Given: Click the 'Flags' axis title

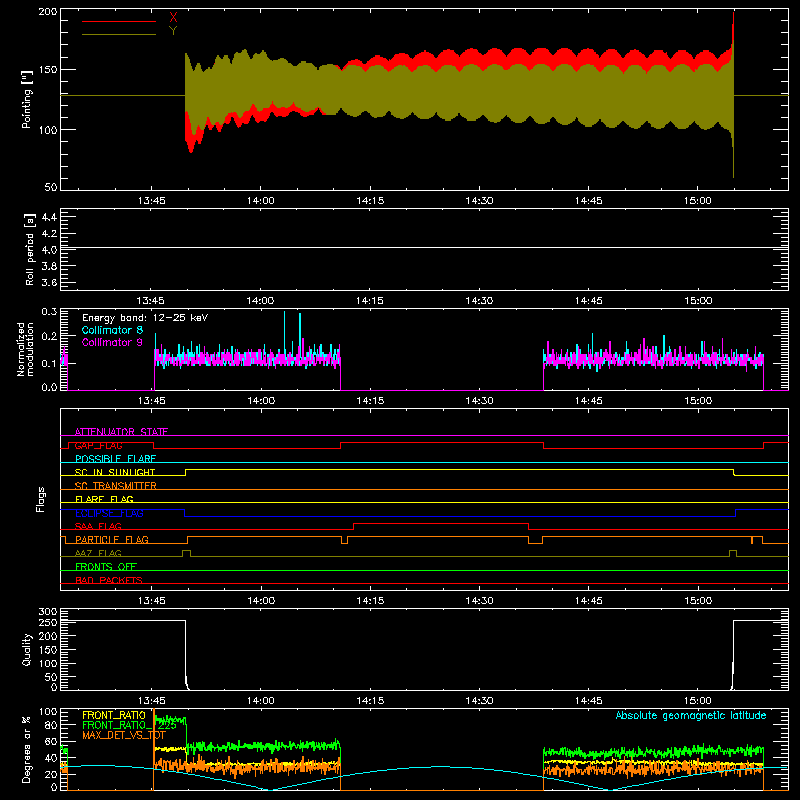Looking at the screenshot, I should pyautogui.click(x=40, y=499).
